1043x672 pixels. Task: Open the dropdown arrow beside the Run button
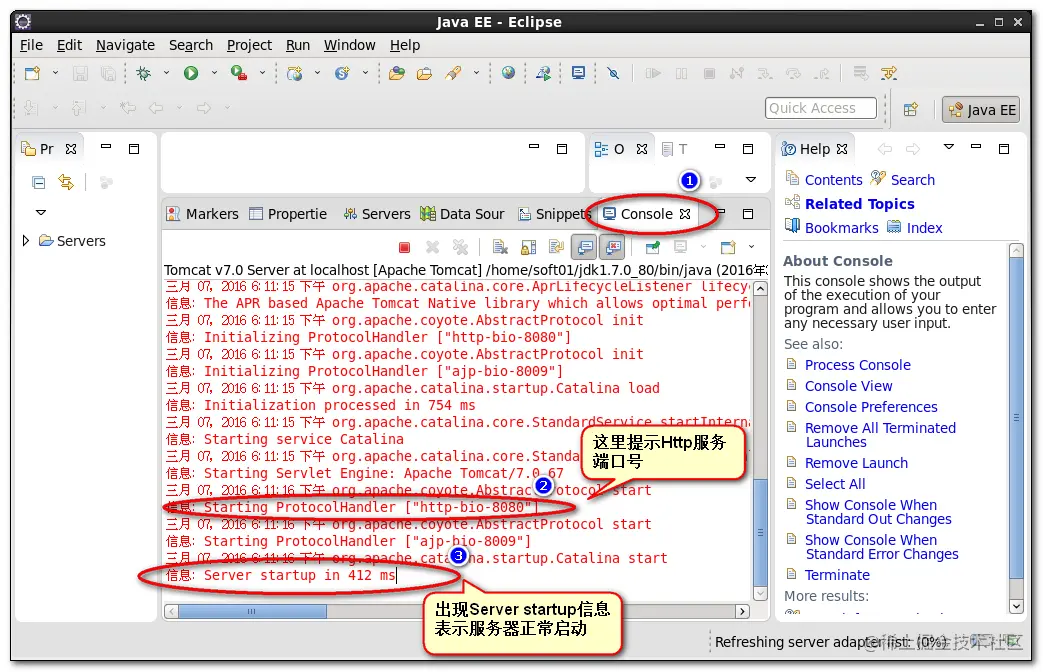point(214,73)
